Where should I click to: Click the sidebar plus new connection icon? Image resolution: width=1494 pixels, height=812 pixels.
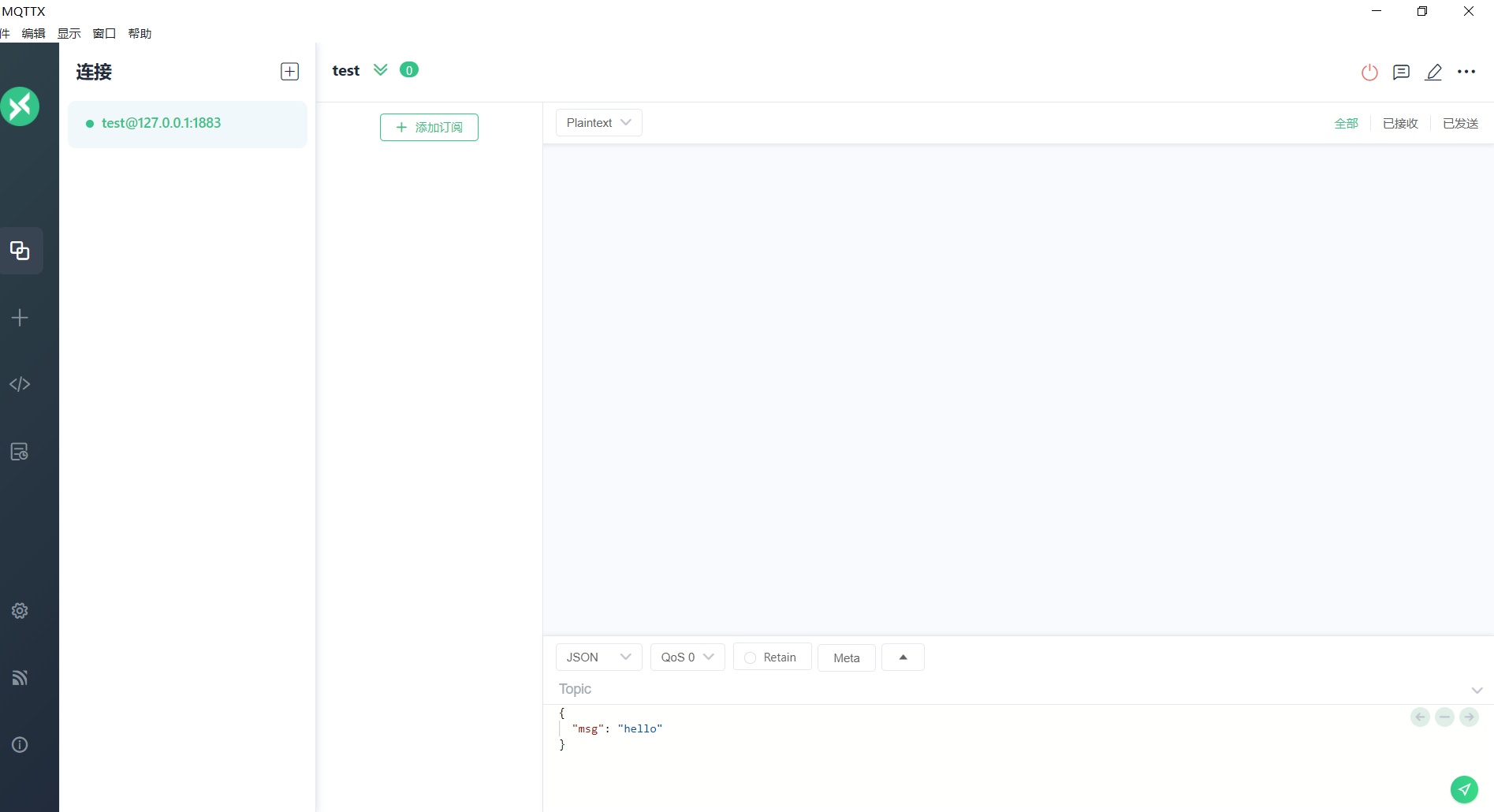click(x=20, y=318)
